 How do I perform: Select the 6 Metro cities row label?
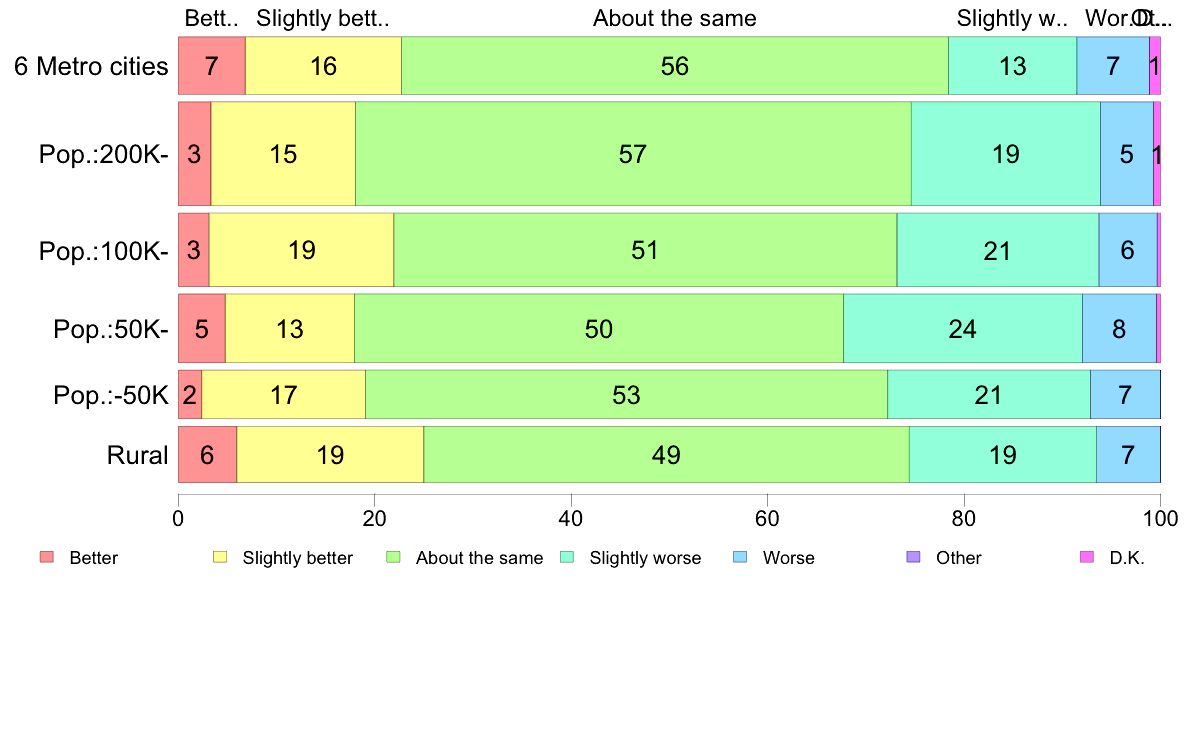coord(91,66)
